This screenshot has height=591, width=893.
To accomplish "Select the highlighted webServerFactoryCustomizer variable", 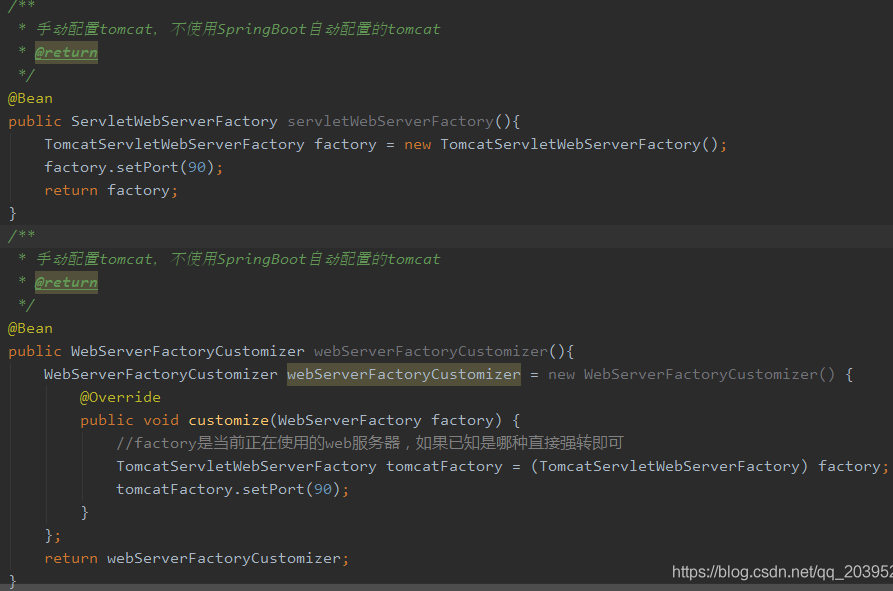I will click(404, 374).
